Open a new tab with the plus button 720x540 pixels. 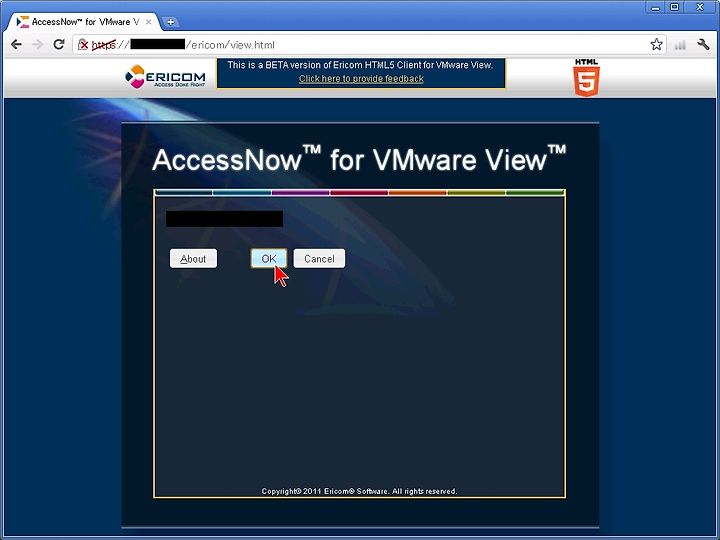[170, 22]
